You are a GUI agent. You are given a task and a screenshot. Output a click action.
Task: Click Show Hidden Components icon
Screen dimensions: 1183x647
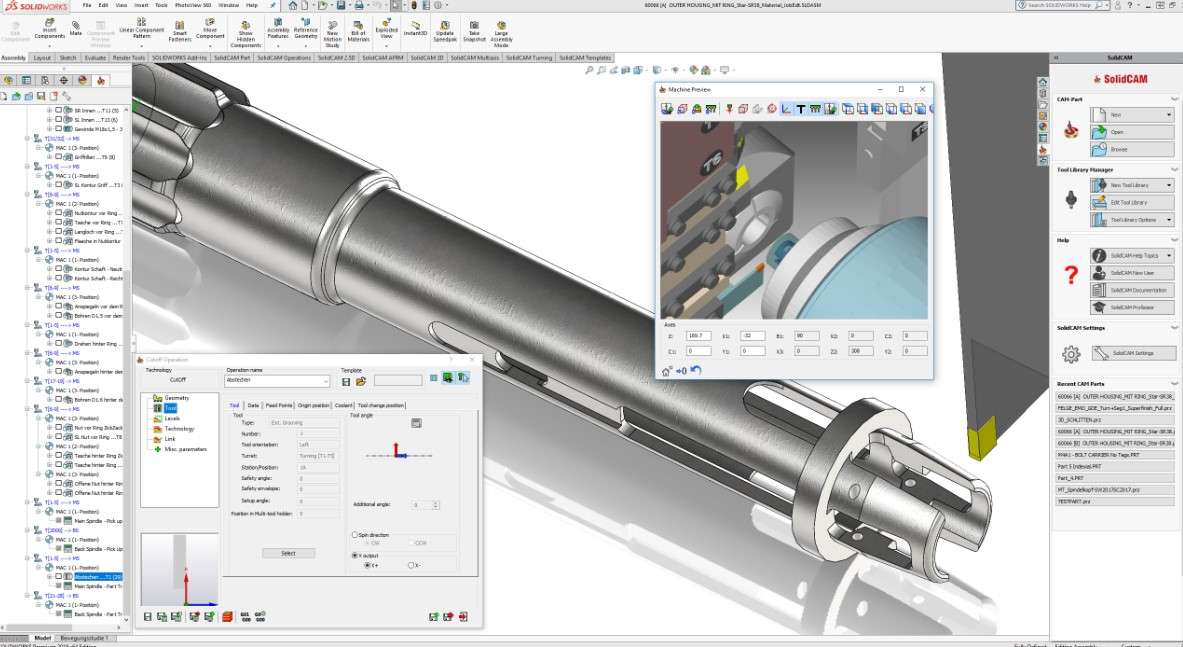pyautogui.click(x=245, y=34)
